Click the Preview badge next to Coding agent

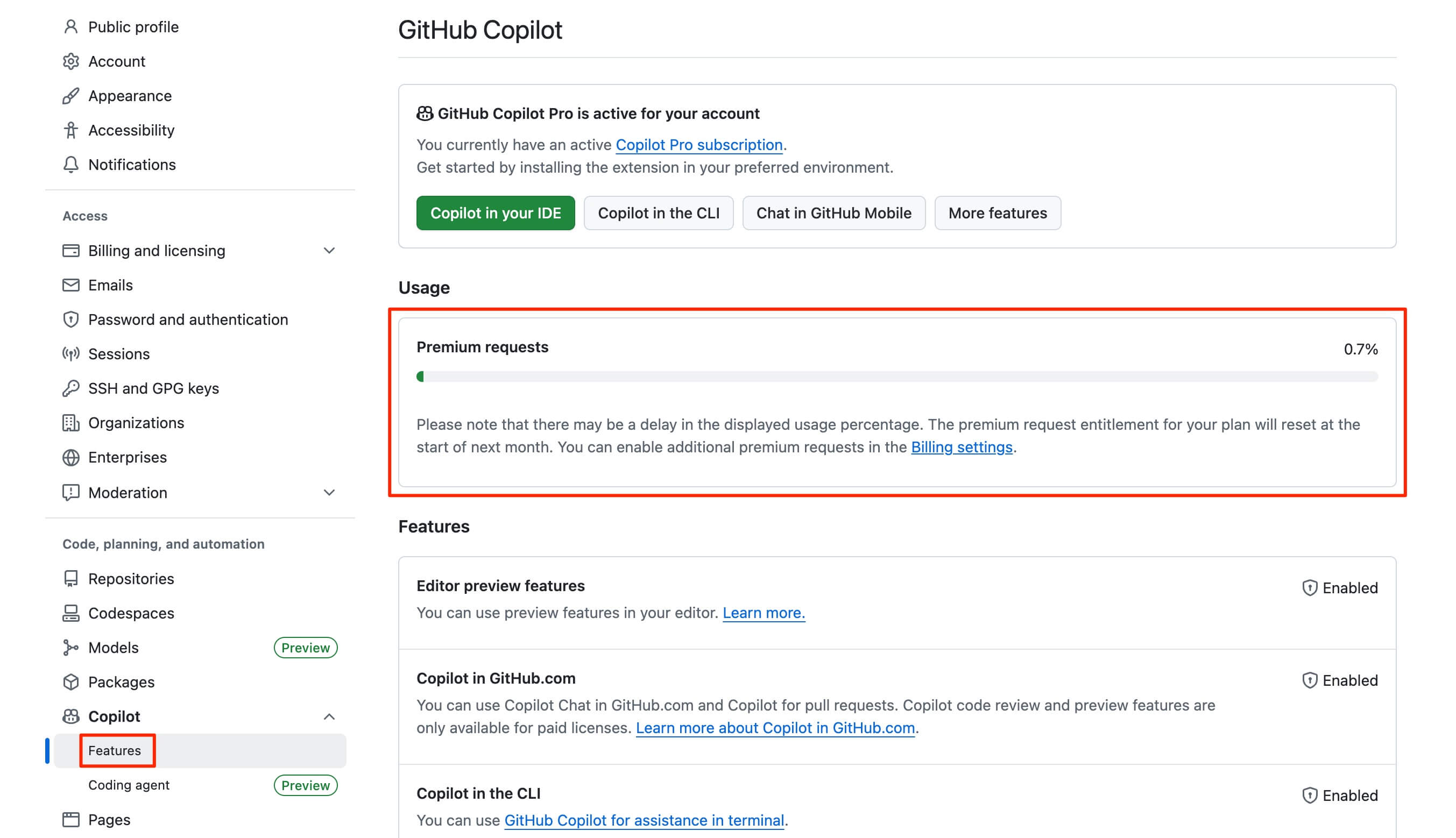(306, 786)
